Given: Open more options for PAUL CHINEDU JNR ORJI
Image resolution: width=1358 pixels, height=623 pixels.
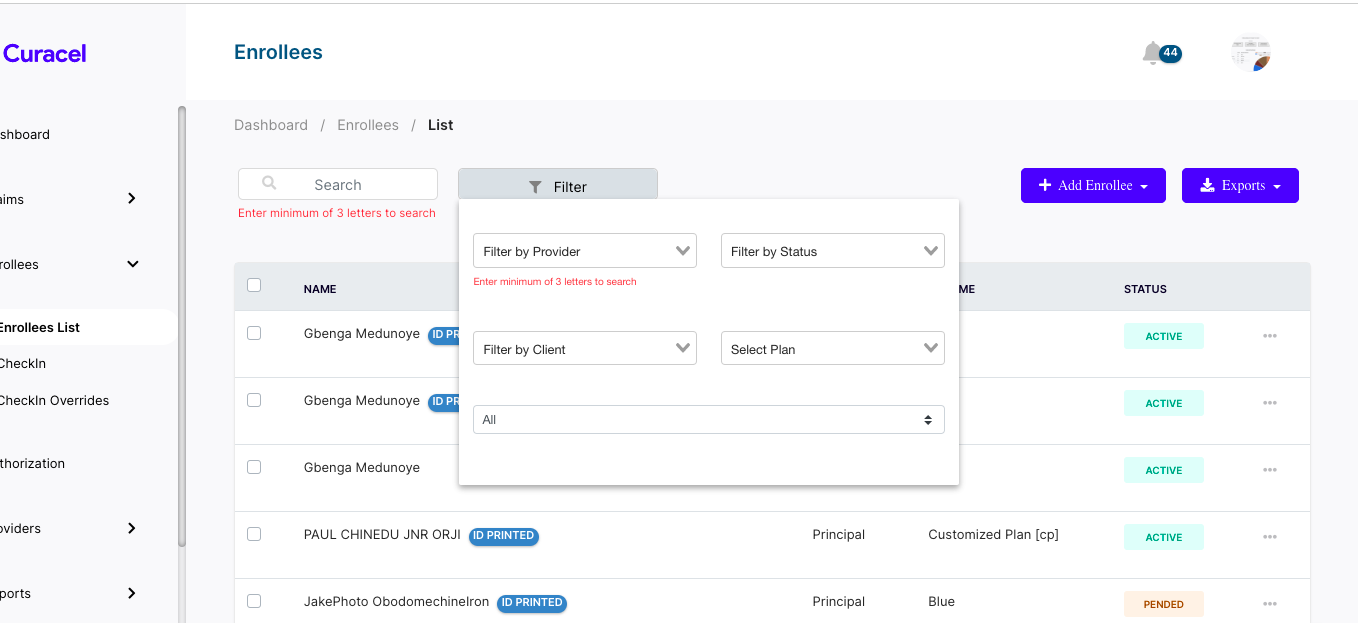Looking at the screenshot, I should coord(1269,537).
